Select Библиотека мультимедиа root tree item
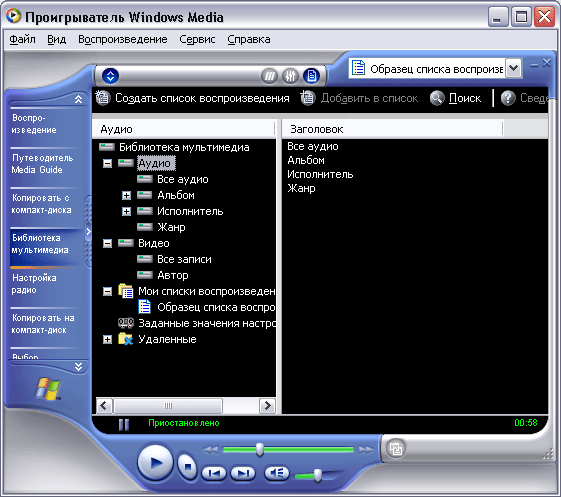 (x=184, y=147)
